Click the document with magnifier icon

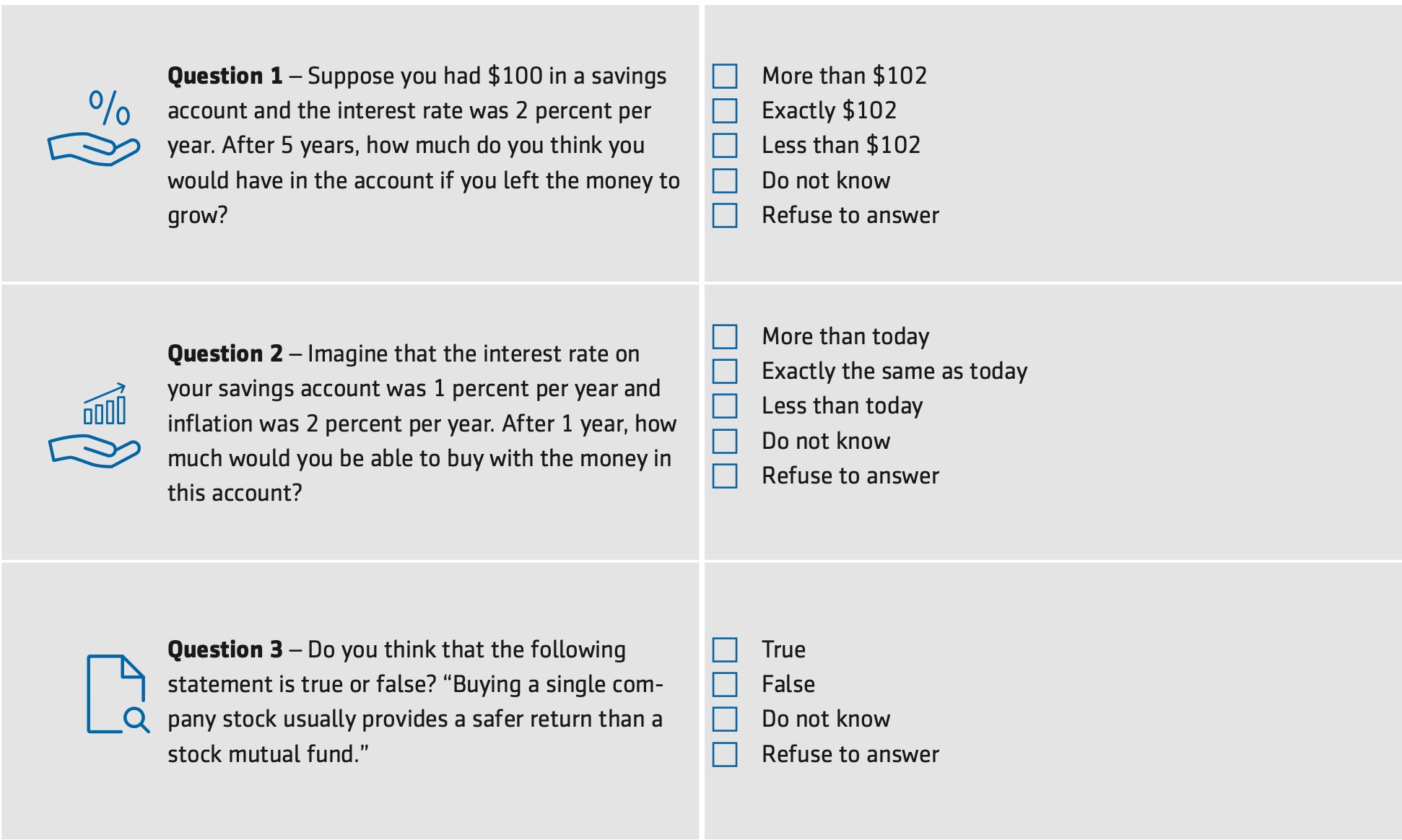click(x=118, y=694)
